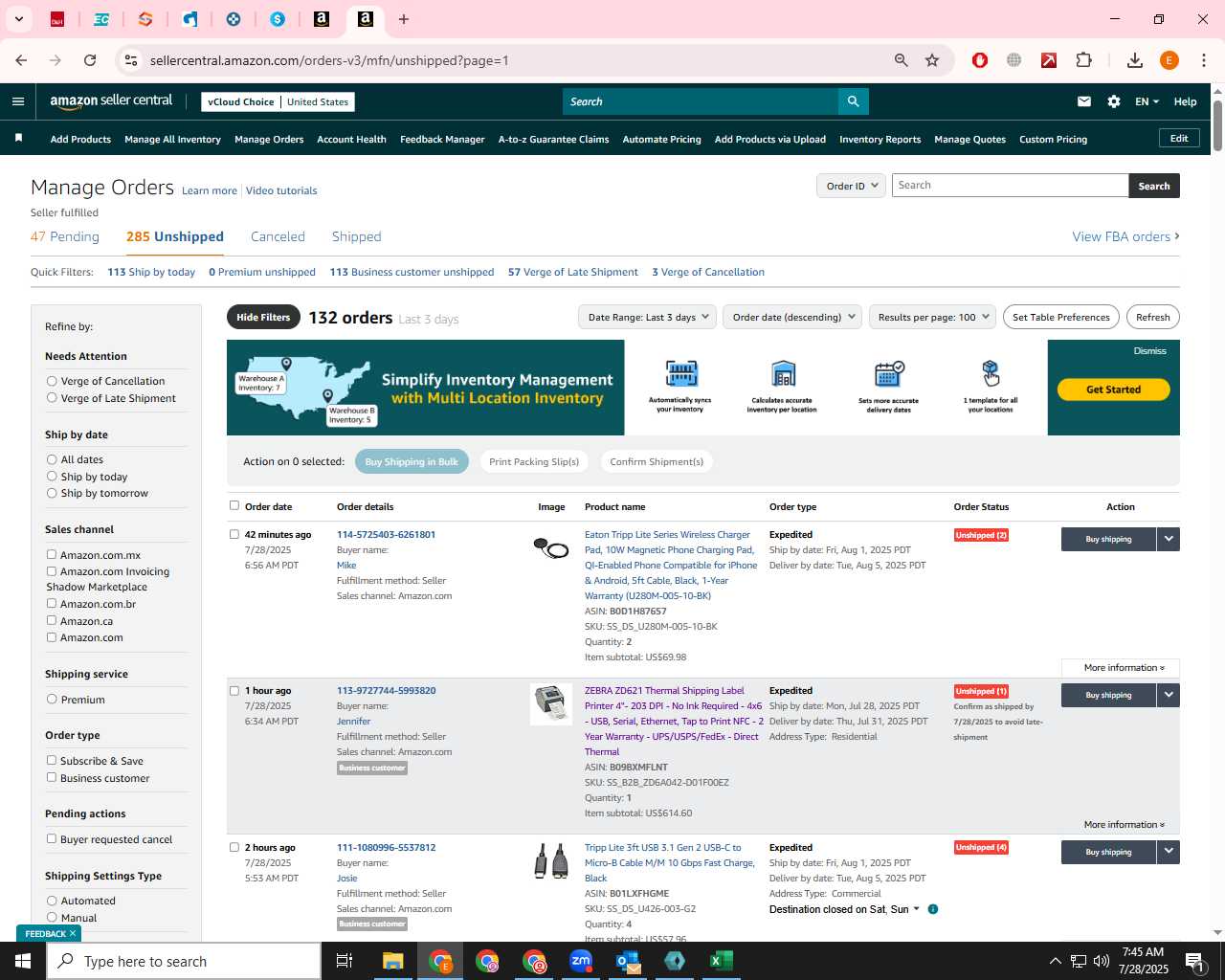Viewport: 1225px width, 980px height.
Task: Click the red shield extension icon
Action: click(x=980, y=60)
